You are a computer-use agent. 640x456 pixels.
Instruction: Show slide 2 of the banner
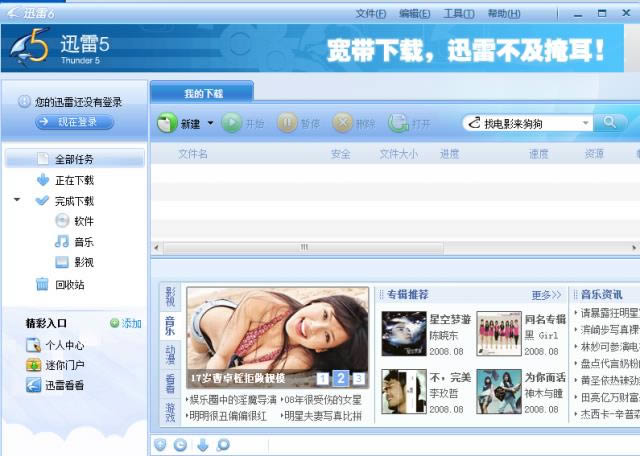coord(341,378)
